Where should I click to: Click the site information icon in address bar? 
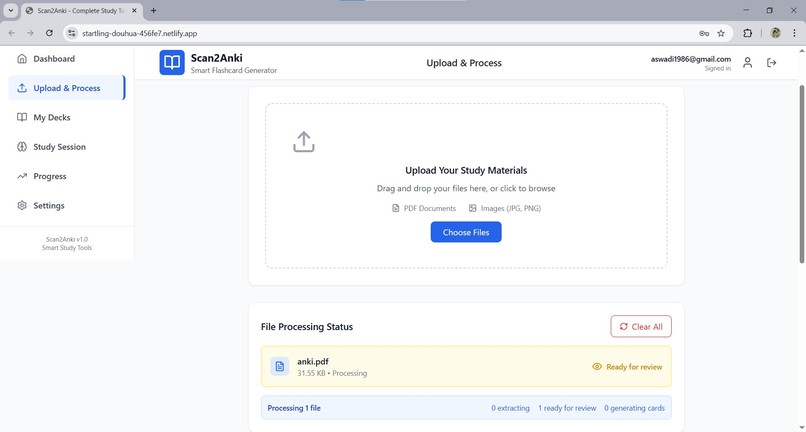click(72, 33)
